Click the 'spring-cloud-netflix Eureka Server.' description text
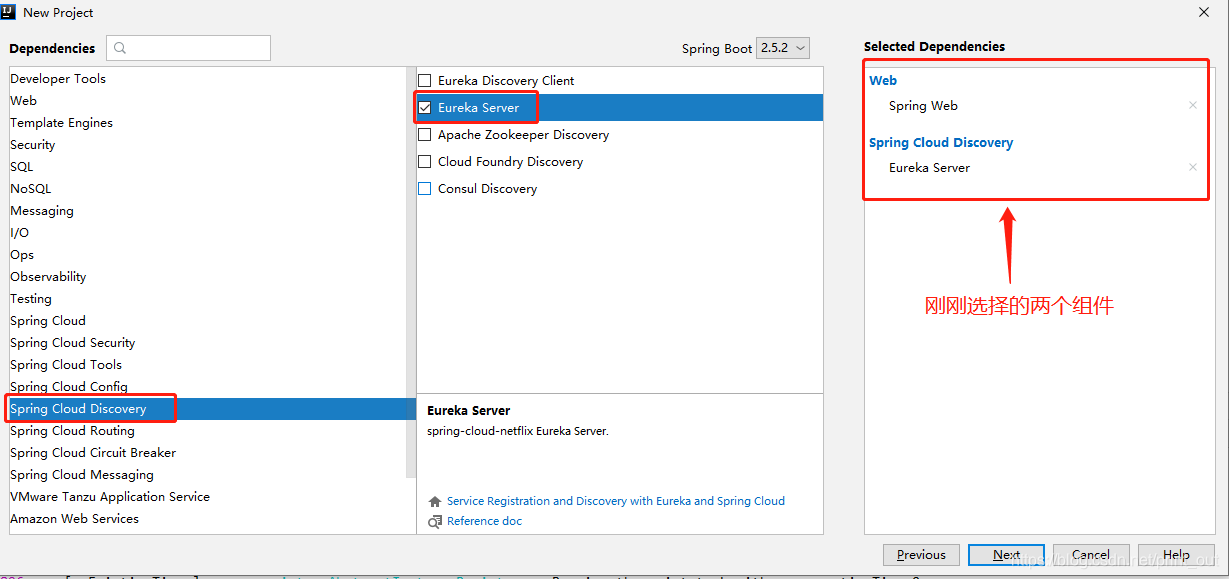The height and width of the screenshot is (579, 1229). tap(517, 431)
